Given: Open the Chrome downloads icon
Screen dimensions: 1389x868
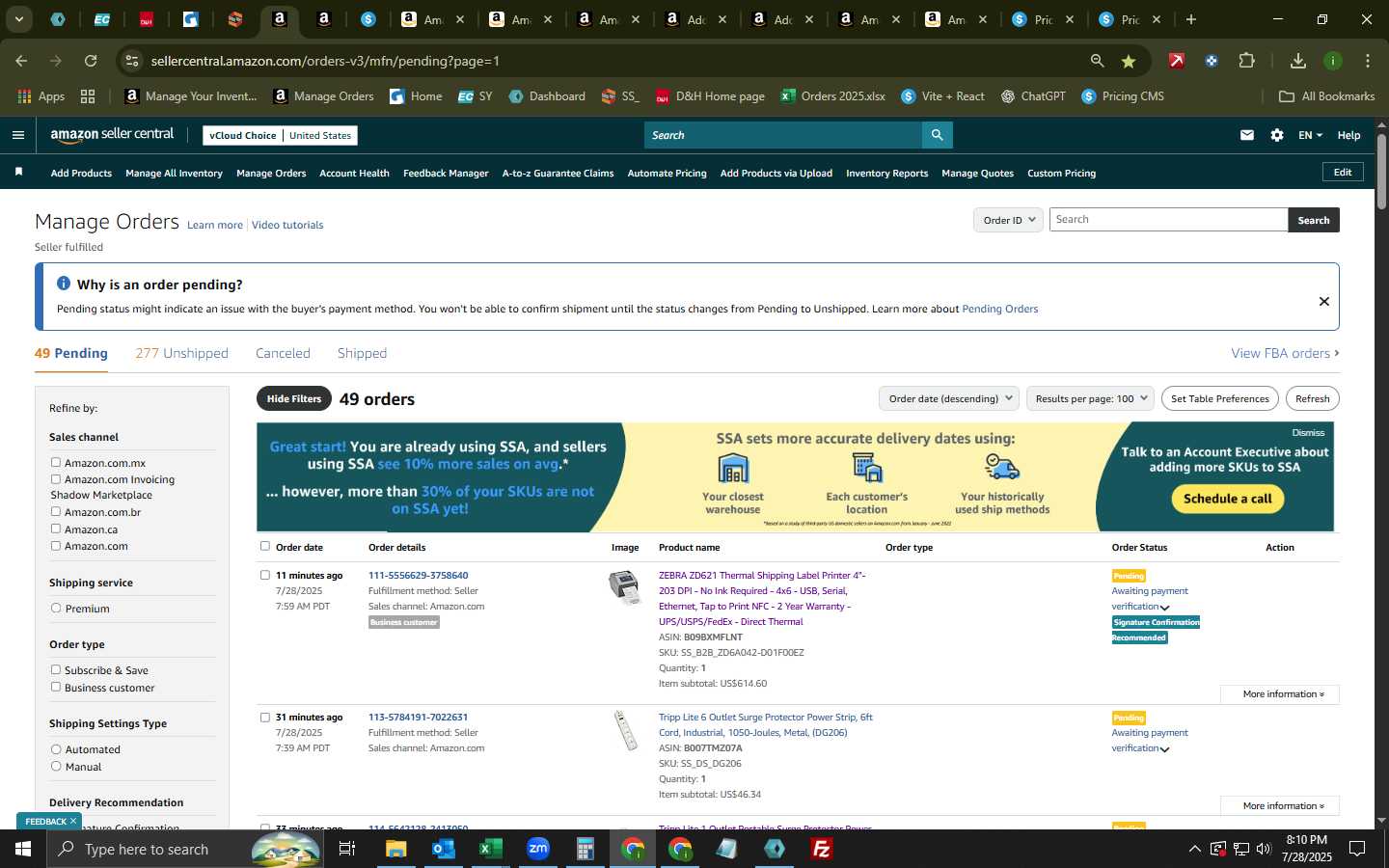Looking at the screenshot, I should 1298,61.
